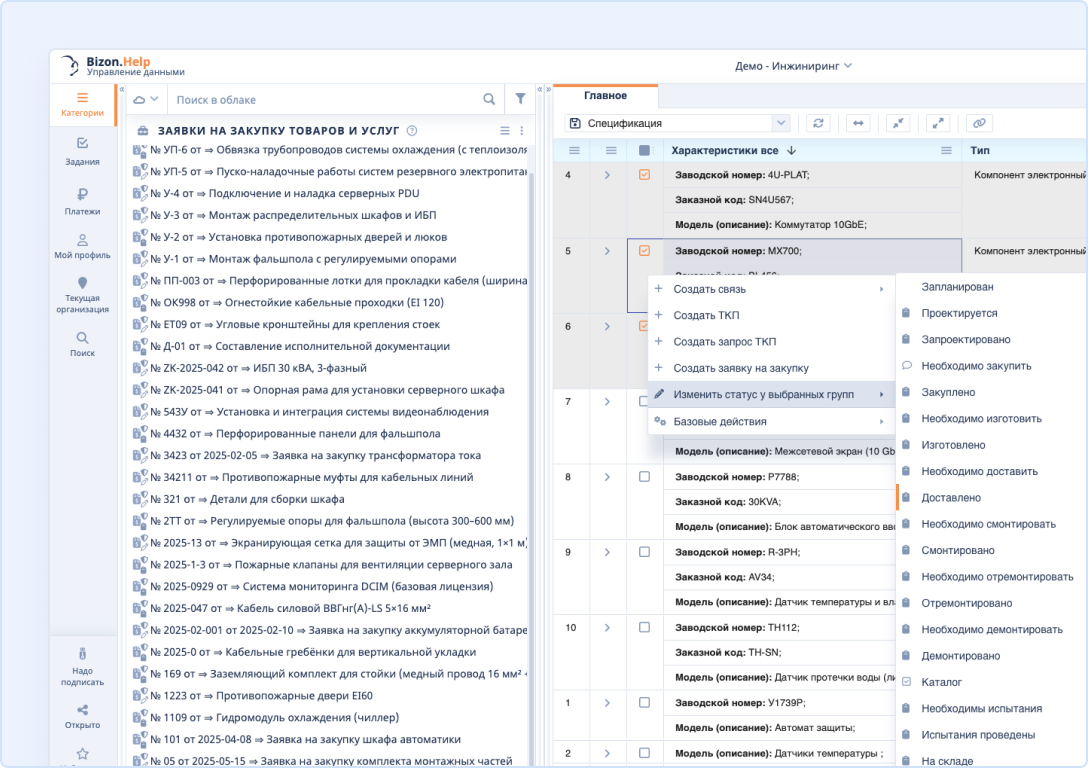Click the chain link toolbar icon

[978, 123]
